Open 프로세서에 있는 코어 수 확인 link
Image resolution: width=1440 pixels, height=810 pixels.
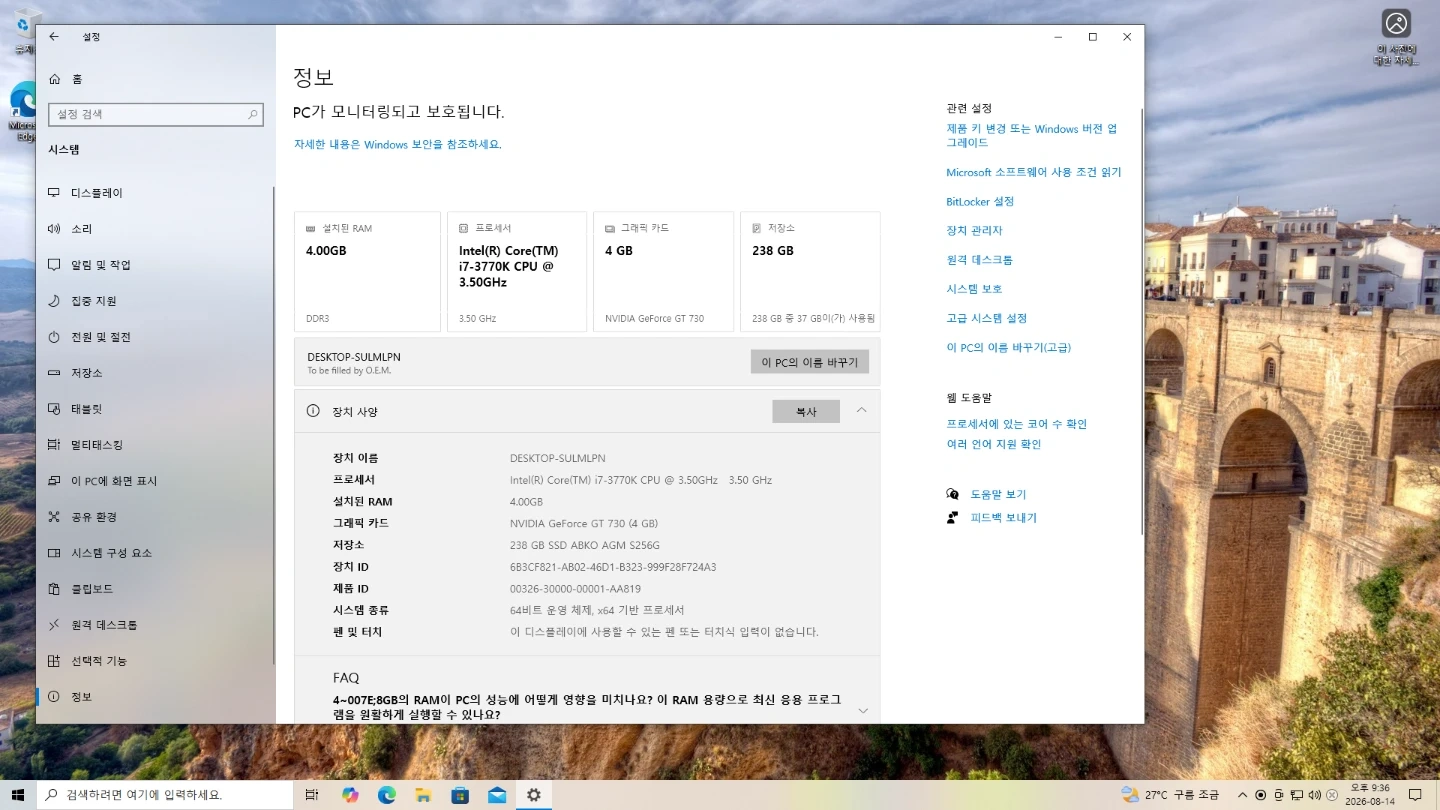[x=1017, y=424]
